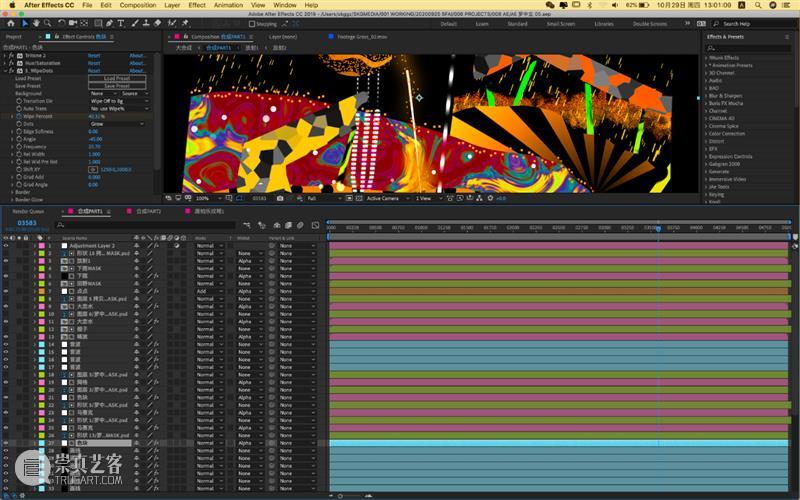Open the Composition menu
This screenshot has width=800, height=500.
point(138,5)
